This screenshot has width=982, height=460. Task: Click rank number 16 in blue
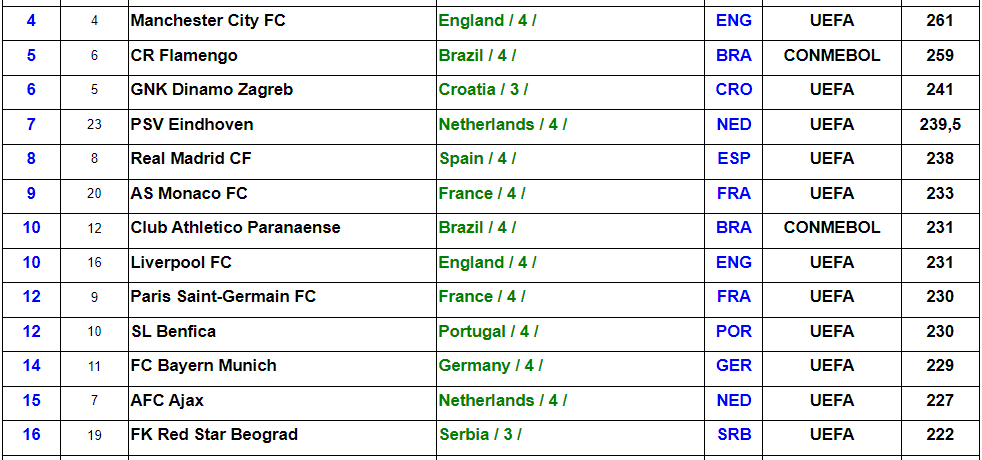pos(31,434)
